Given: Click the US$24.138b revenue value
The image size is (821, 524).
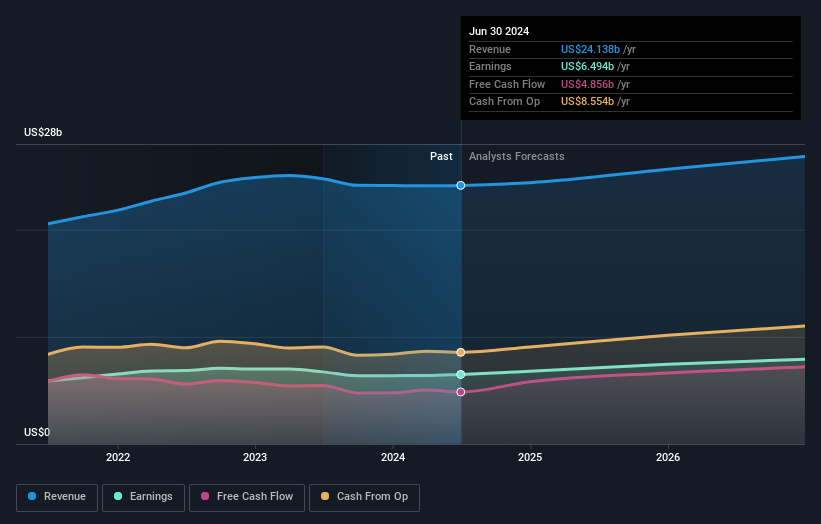Looking at the screenshot, I should click(590, 49).
